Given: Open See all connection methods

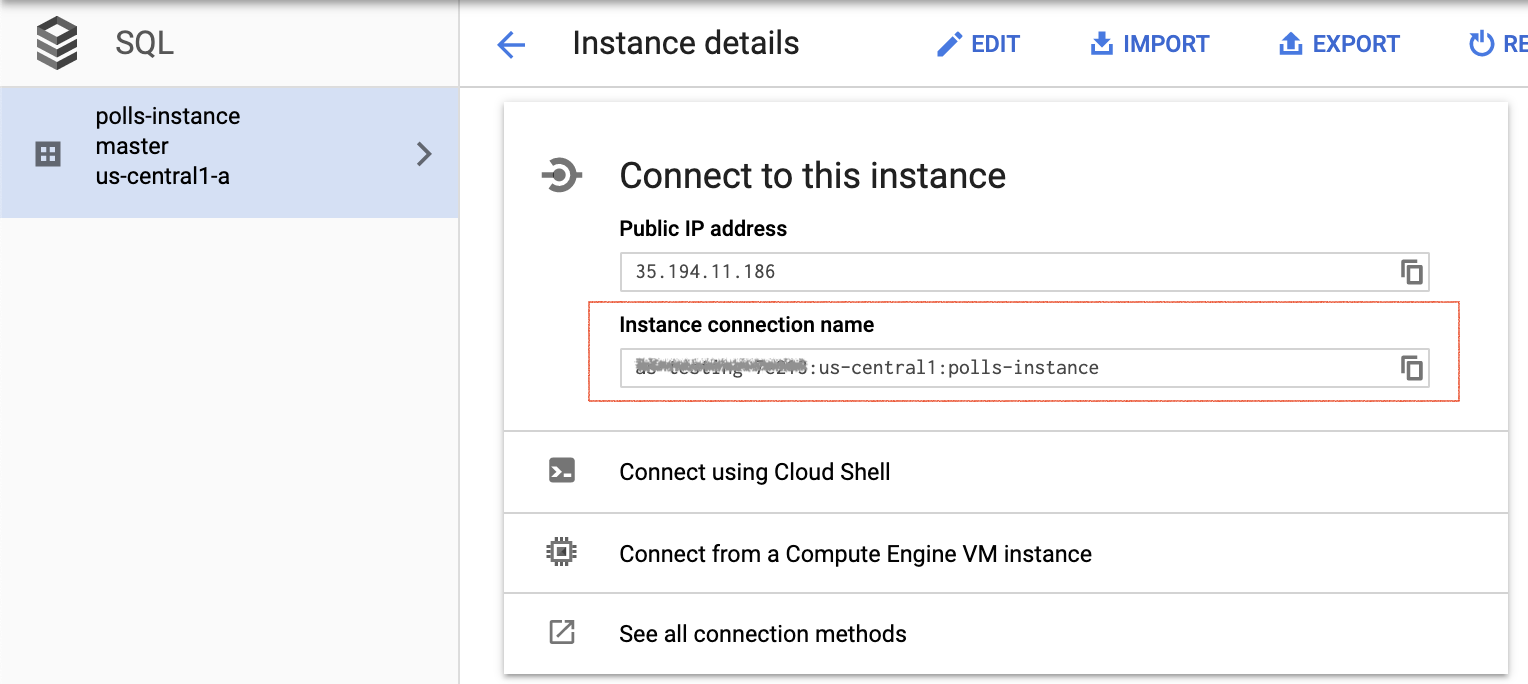Looking at the screenshot, I should tap(762, 634).
